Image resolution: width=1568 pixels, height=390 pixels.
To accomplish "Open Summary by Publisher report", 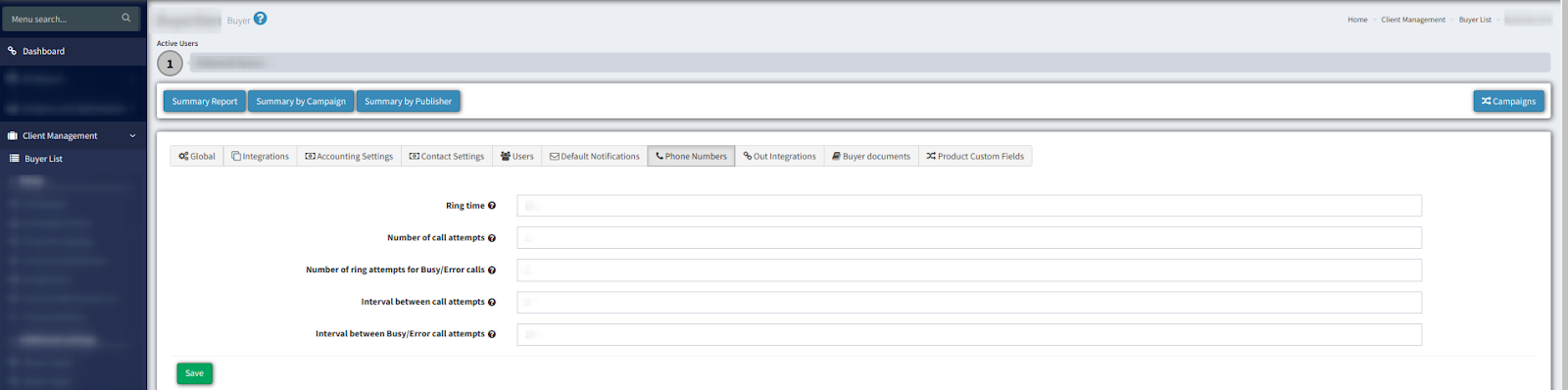I will pos(409,101).
